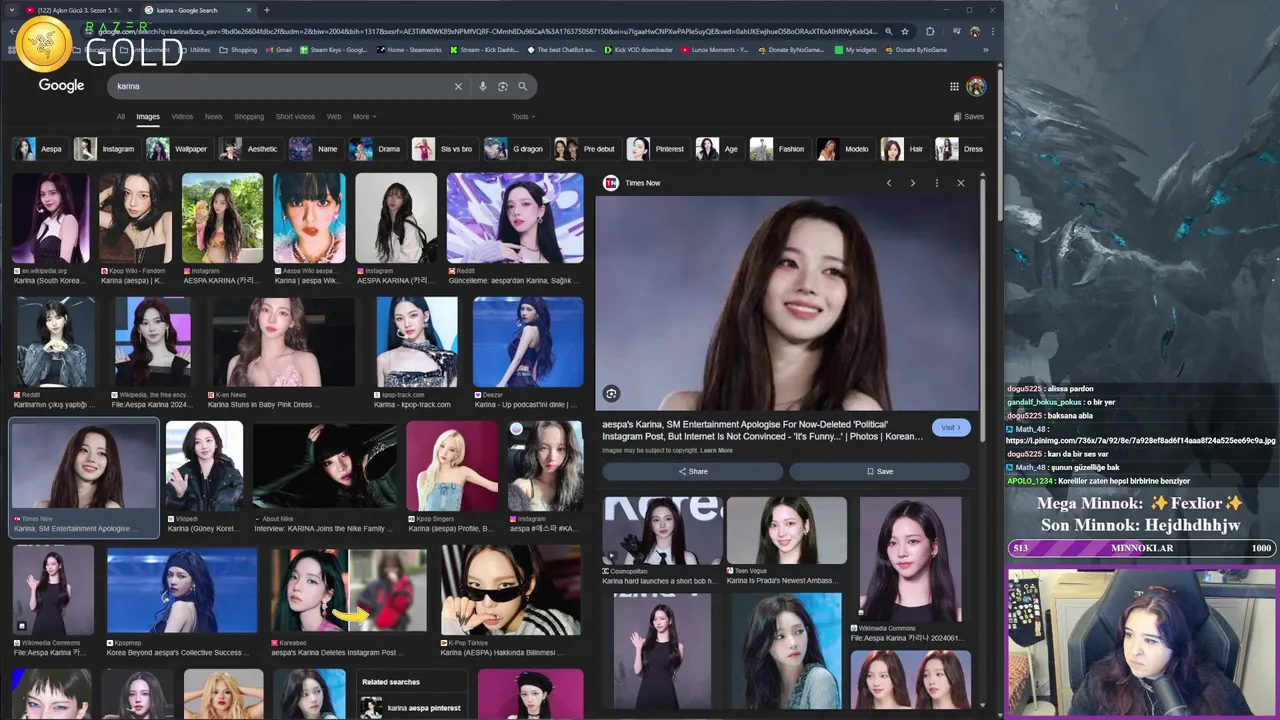Open the Kick VOD downloader bookmark

pyautogui.click(x=638, y=50)
